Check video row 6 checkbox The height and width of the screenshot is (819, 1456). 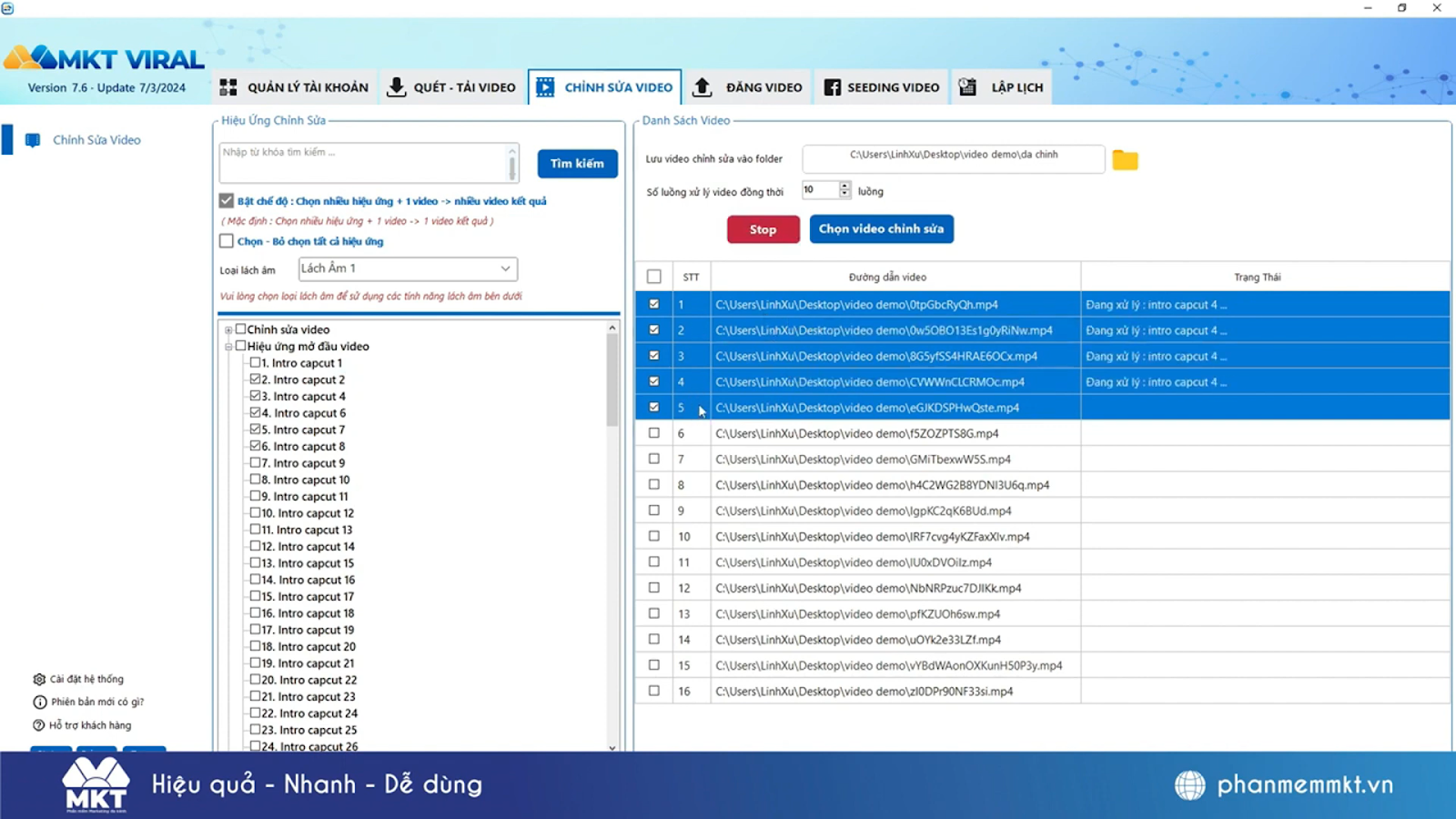tap(654, 433)
